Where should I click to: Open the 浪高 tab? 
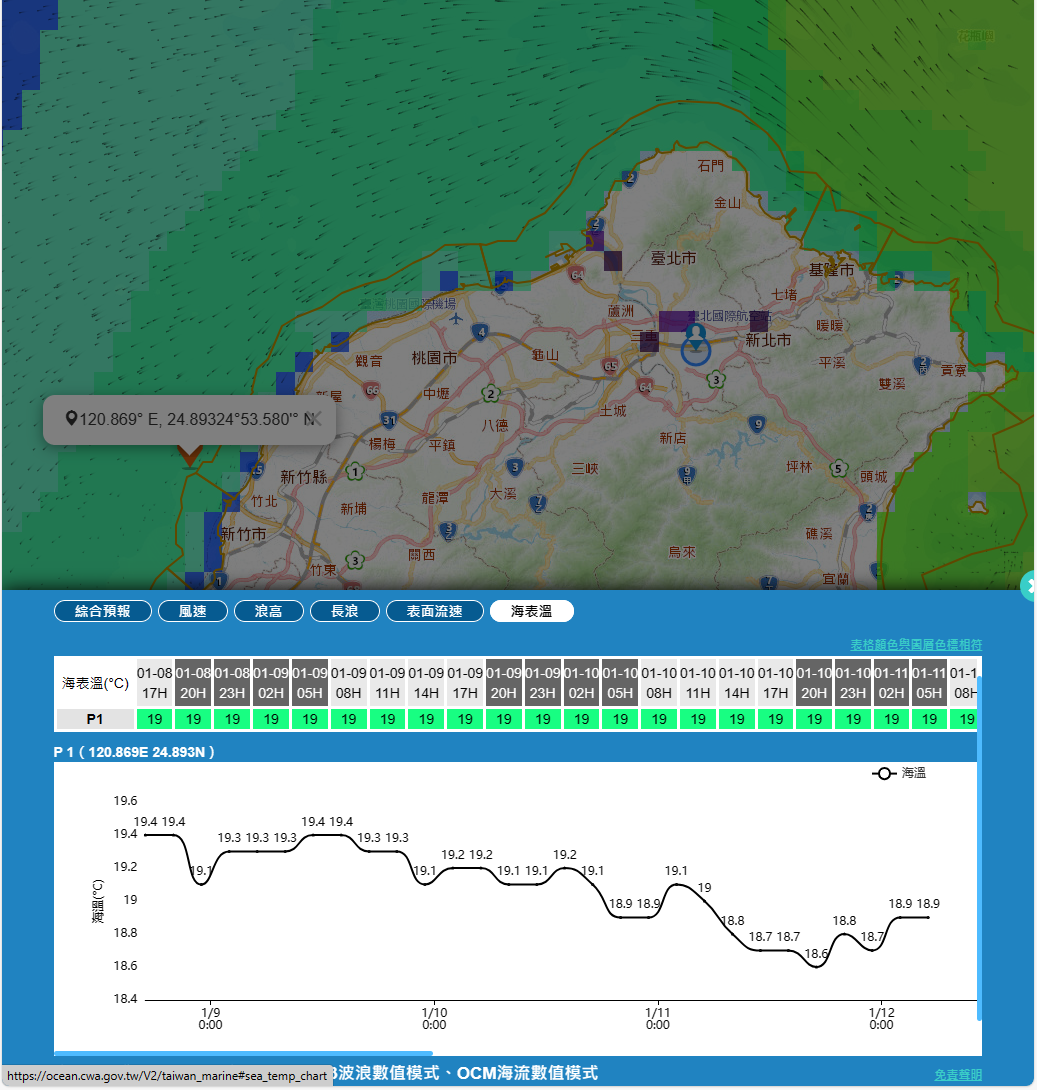coord(269,611)
